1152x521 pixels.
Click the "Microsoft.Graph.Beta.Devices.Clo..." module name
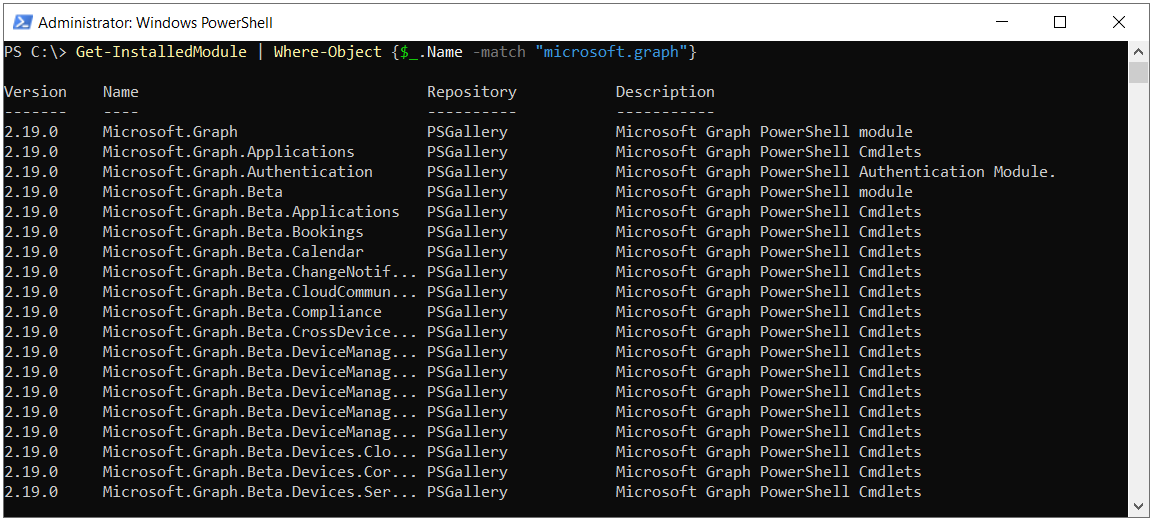260,451
